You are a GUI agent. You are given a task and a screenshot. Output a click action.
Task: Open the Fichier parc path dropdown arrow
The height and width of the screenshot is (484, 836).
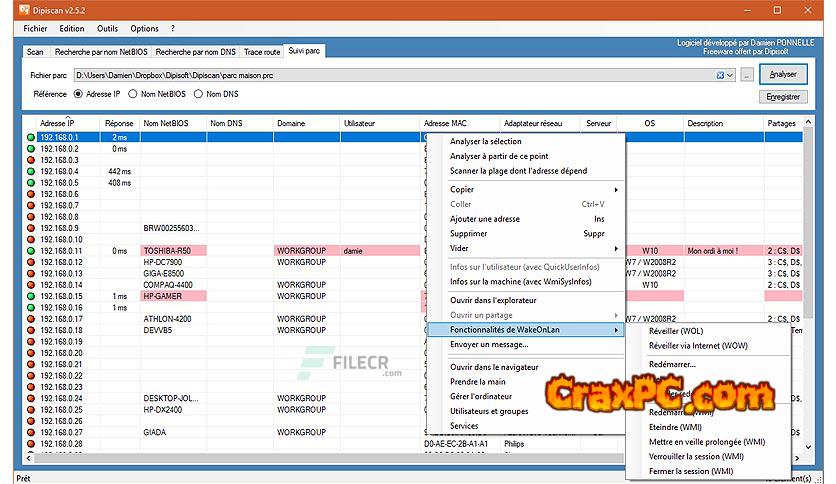pos(731,75)
